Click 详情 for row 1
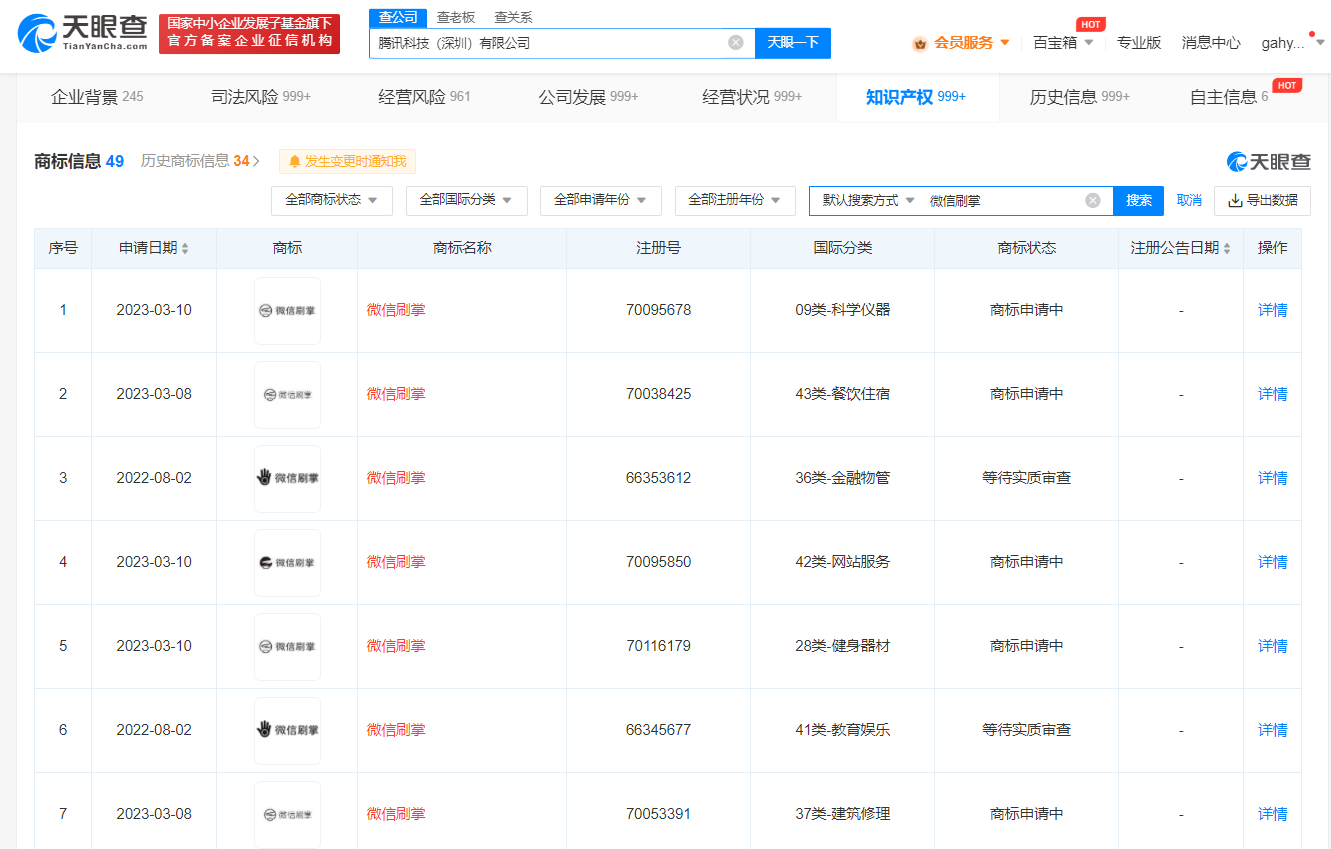Screen dimensions: 1331x849 pos(1272,310)
